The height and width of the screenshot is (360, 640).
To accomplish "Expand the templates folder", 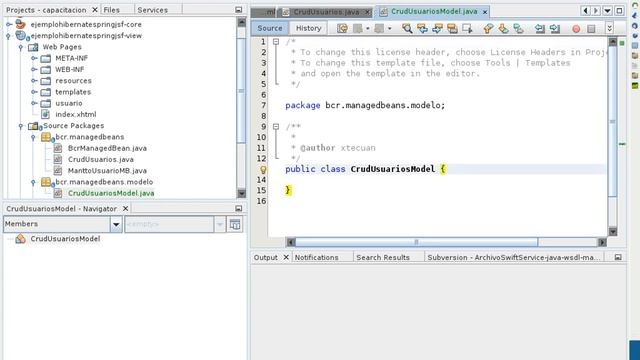I will click(34, 92).
